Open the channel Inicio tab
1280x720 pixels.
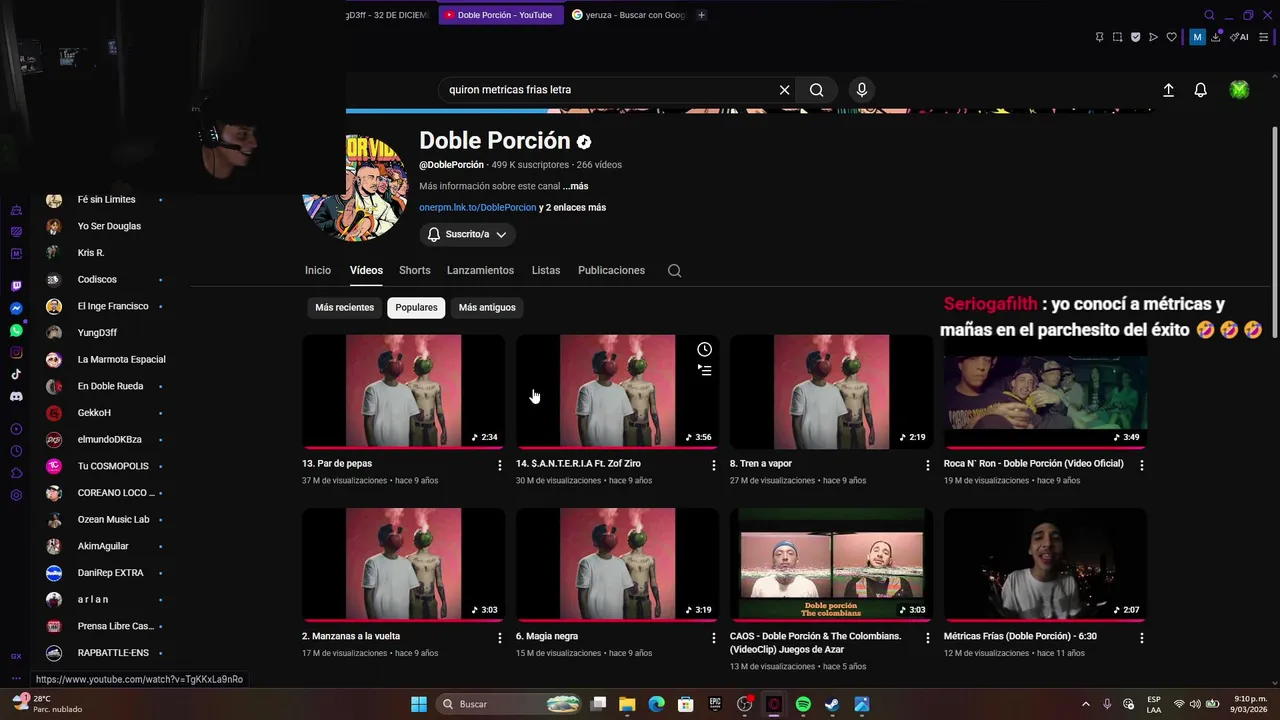click(318, 271)
